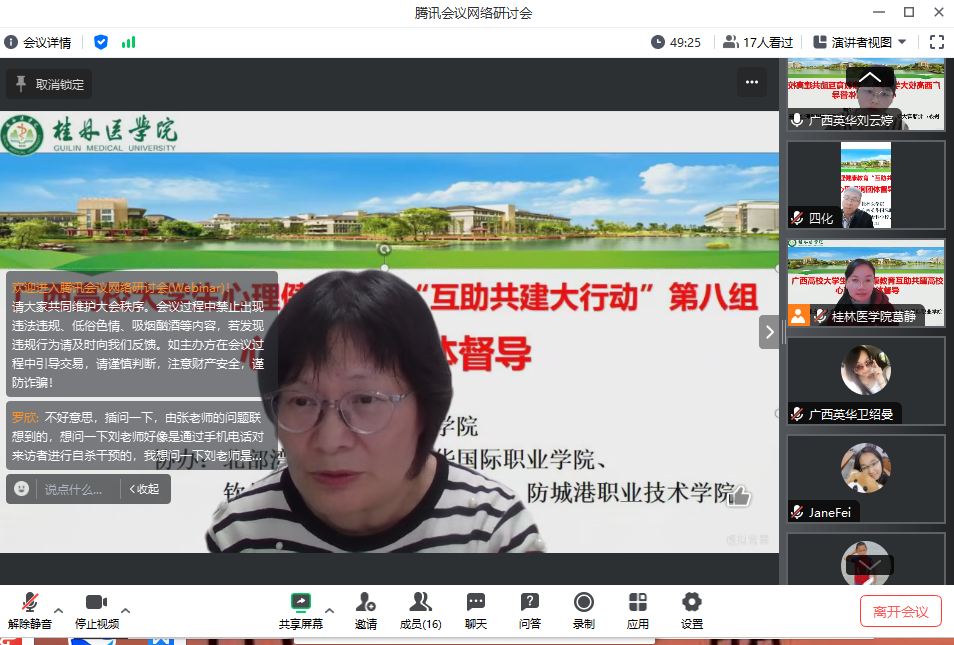Open the 演讲者视图 layout dropdown

tap(860, 42)
